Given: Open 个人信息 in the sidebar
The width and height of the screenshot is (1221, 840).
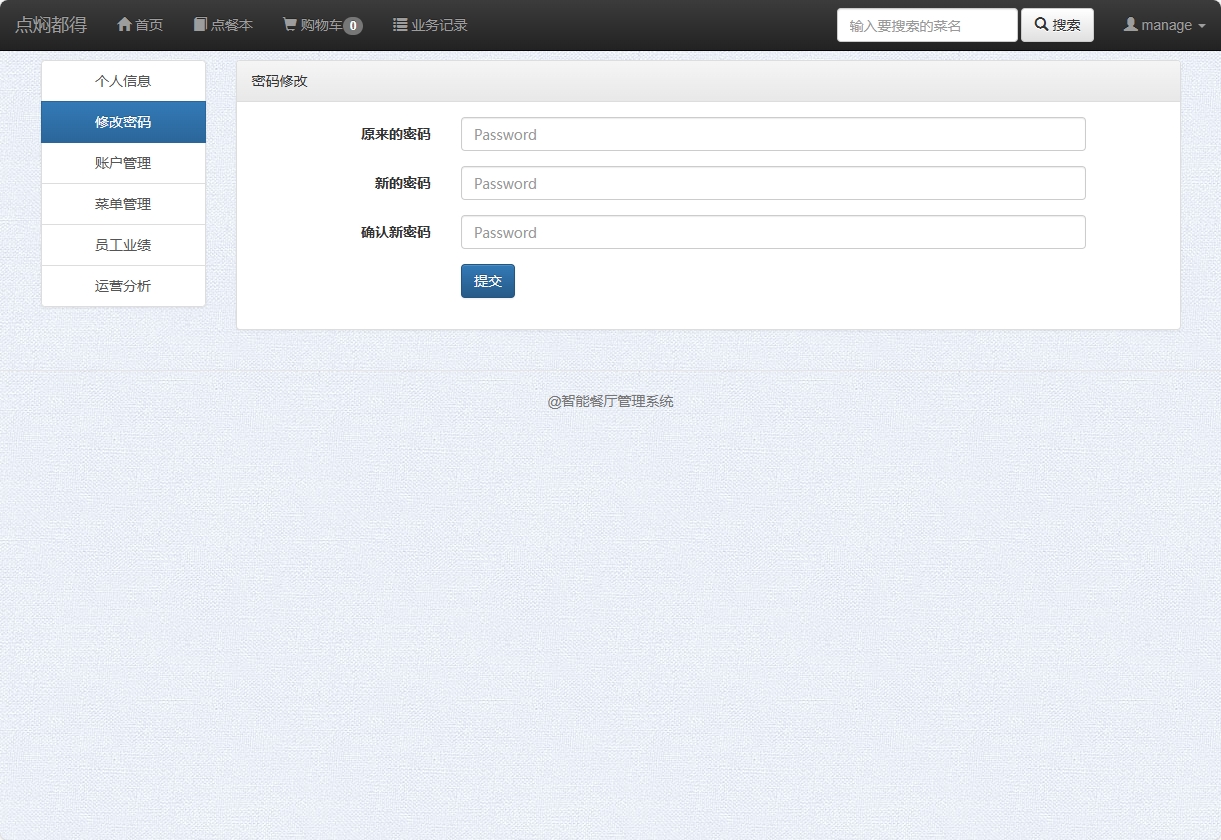Looking at the screenshot, I should click(x=123, y=81).
